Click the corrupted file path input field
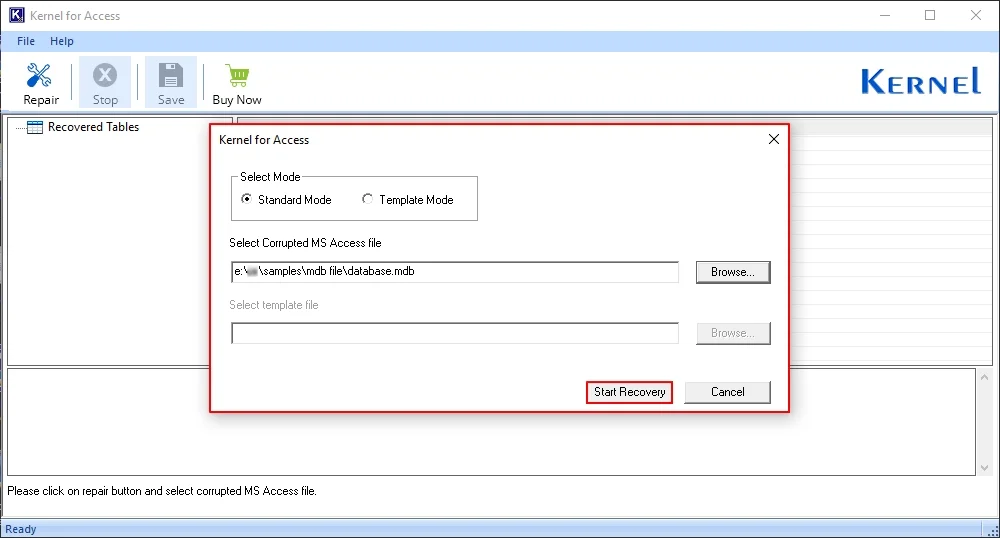 455,272
